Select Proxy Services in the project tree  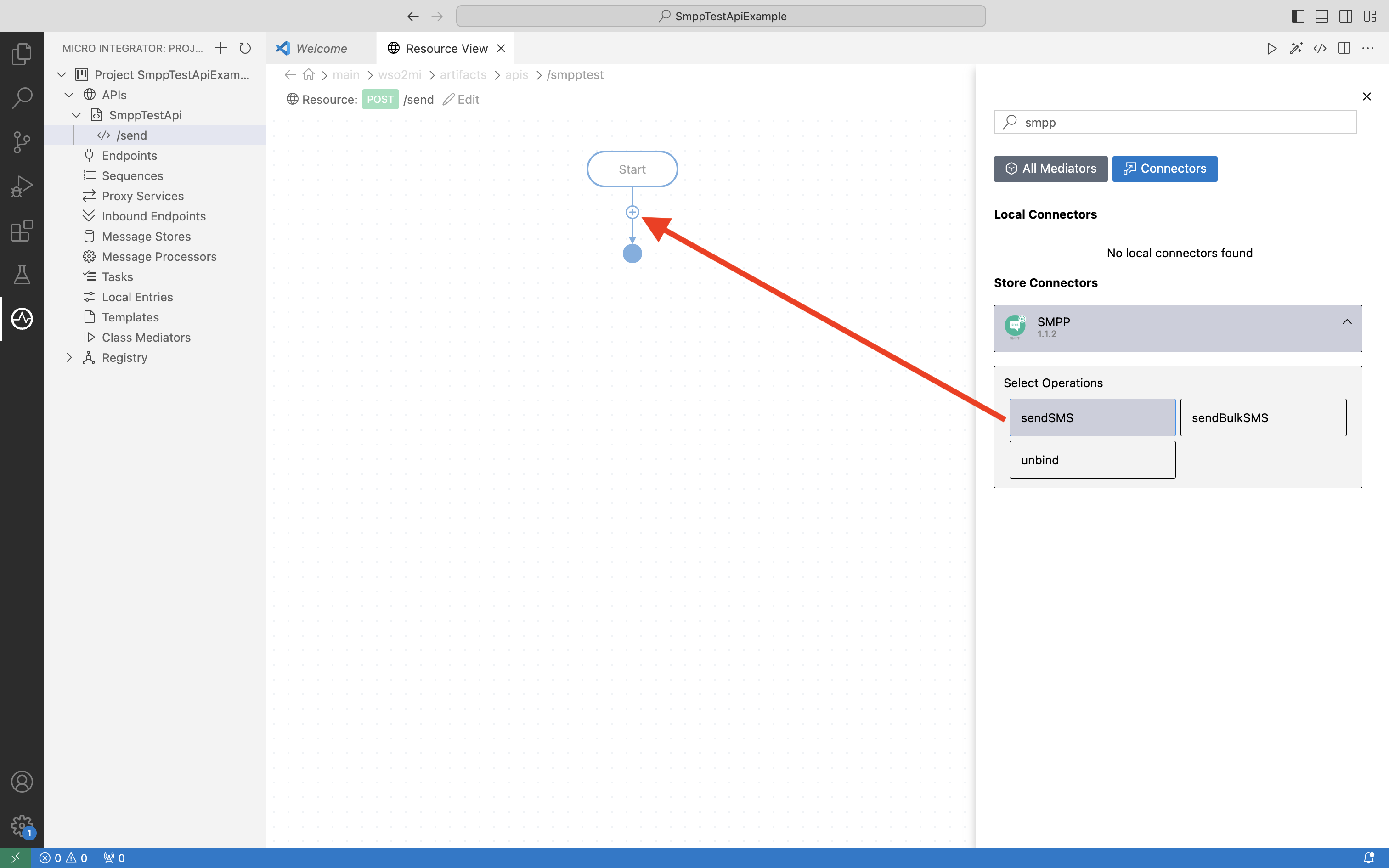point(155,196)
